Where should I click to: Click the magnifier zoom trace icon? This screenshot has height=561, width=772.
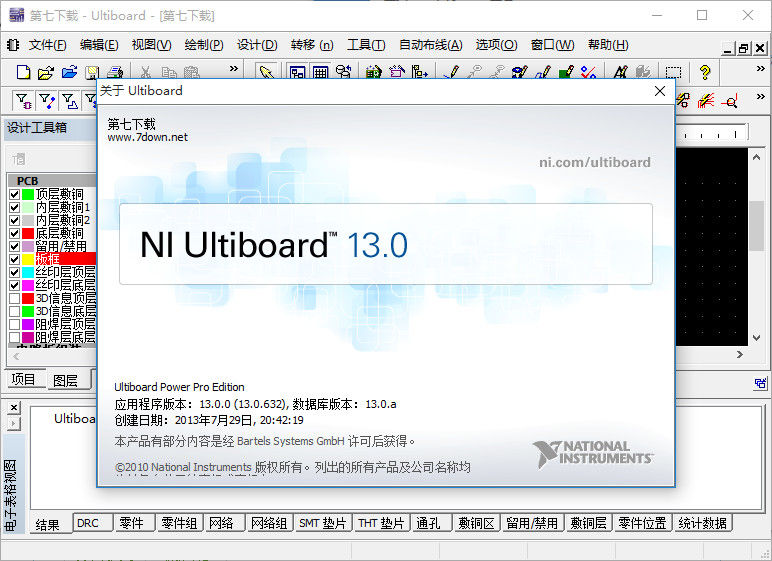[x=729, y=101]
